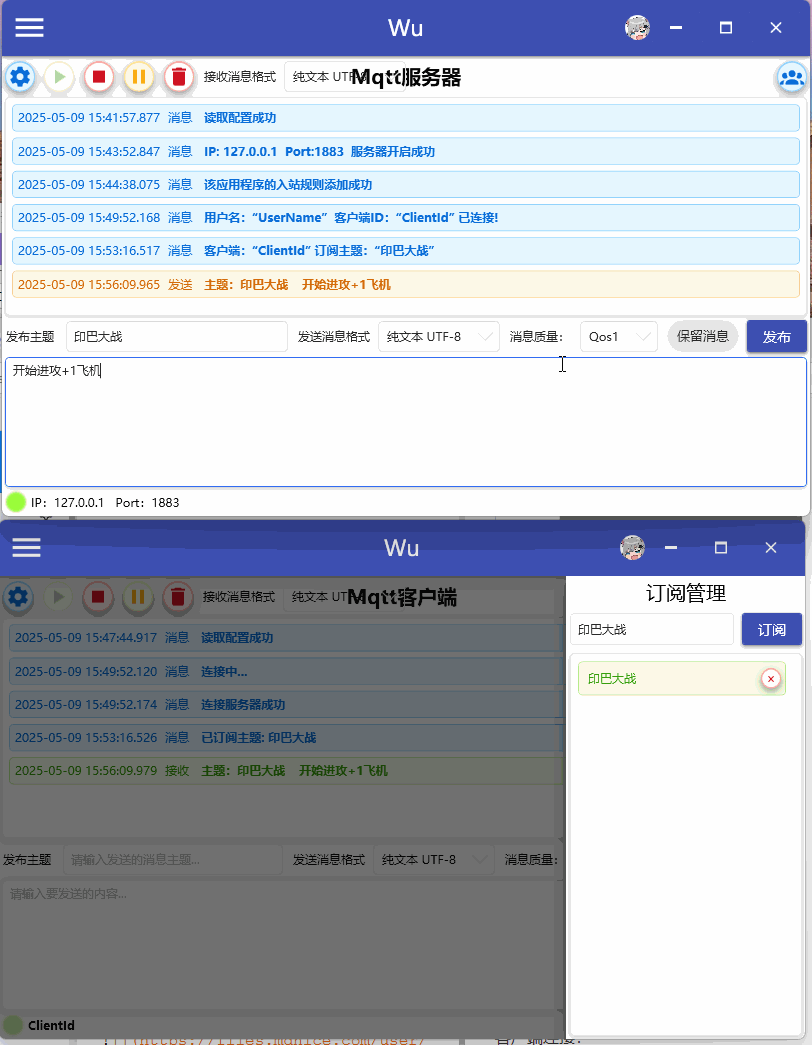
Task: Clear server messages with the trash icon
Action: tap(178, 77)
